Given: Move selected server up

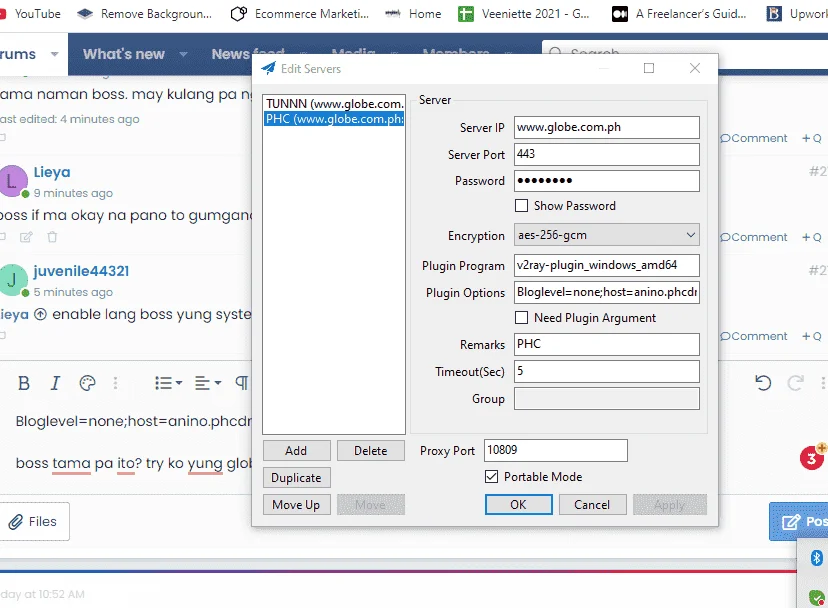Looking at the screenshot, I should click(296, 504).
